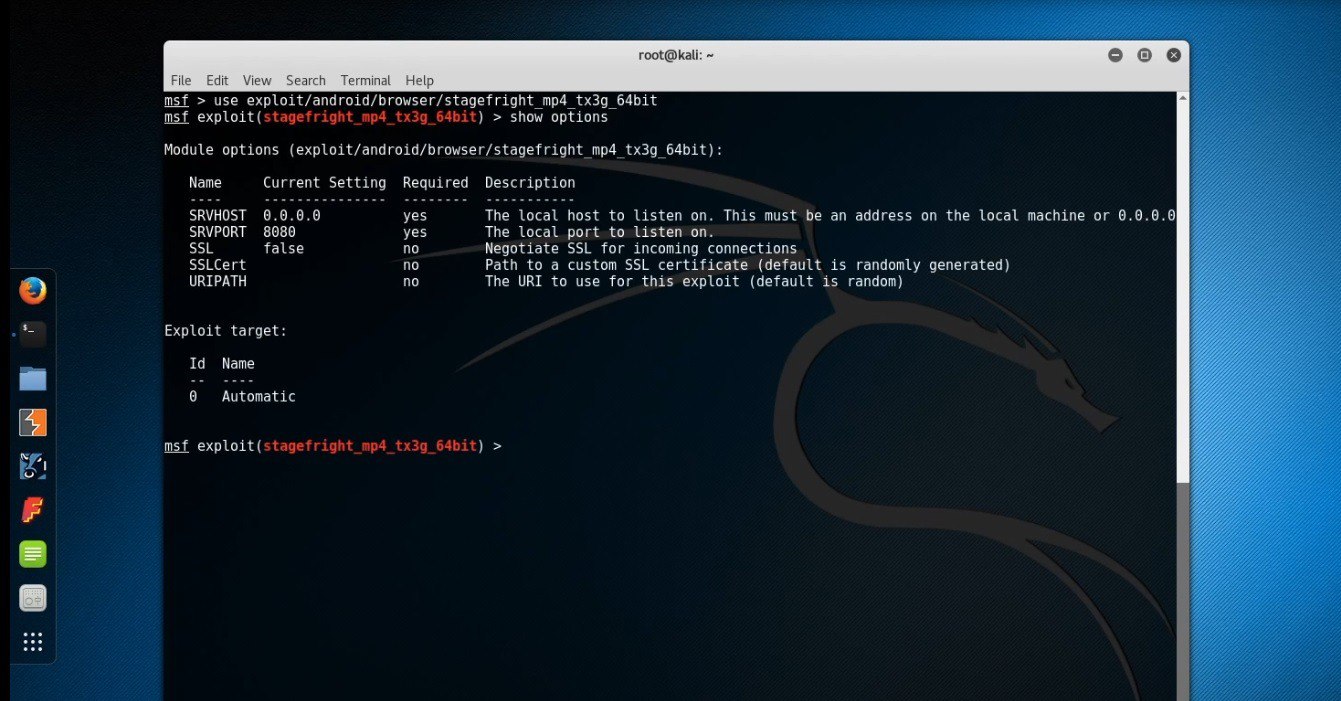Open the View menu

257,80
